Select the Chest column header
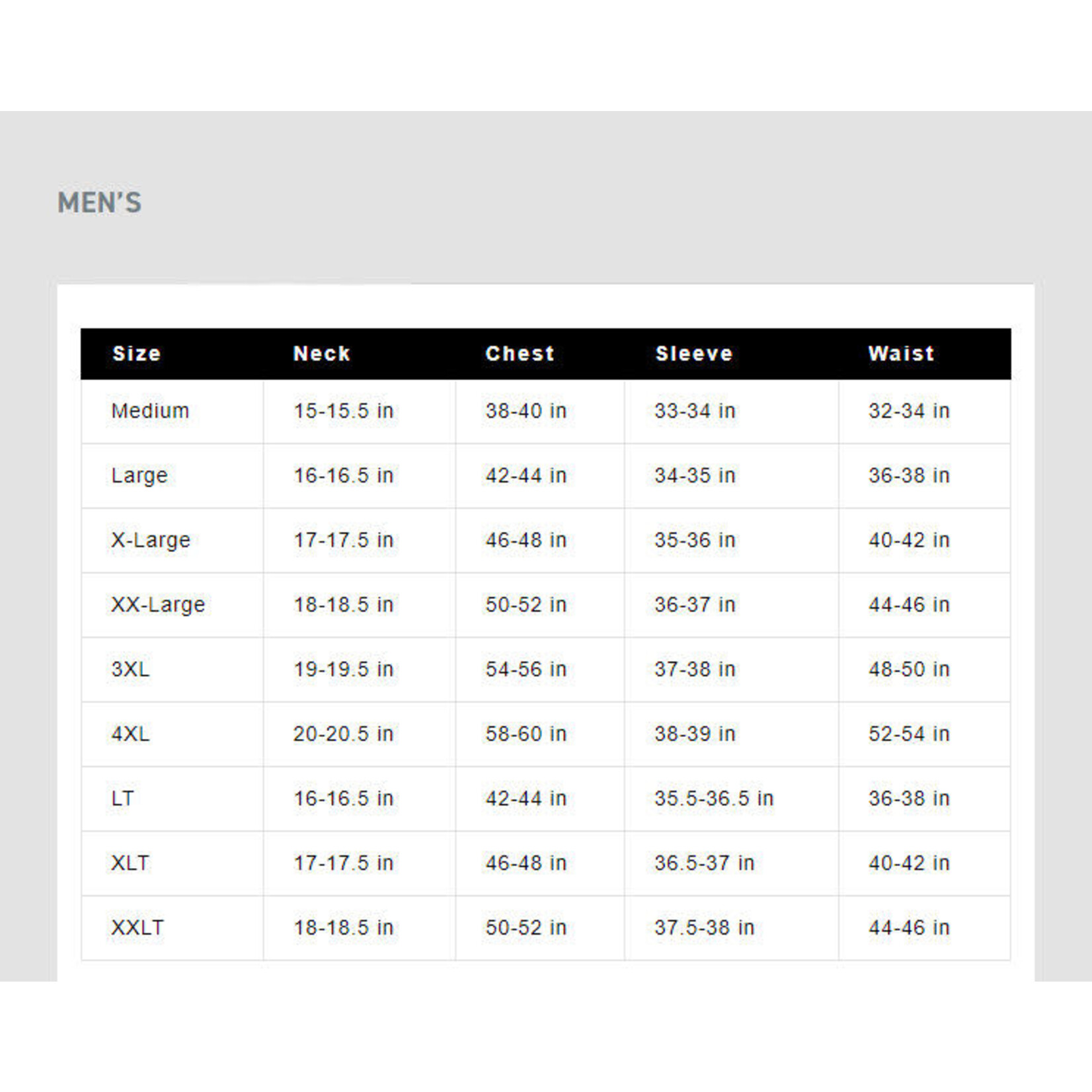The image size is (1092, 1092). click(520, 354)
